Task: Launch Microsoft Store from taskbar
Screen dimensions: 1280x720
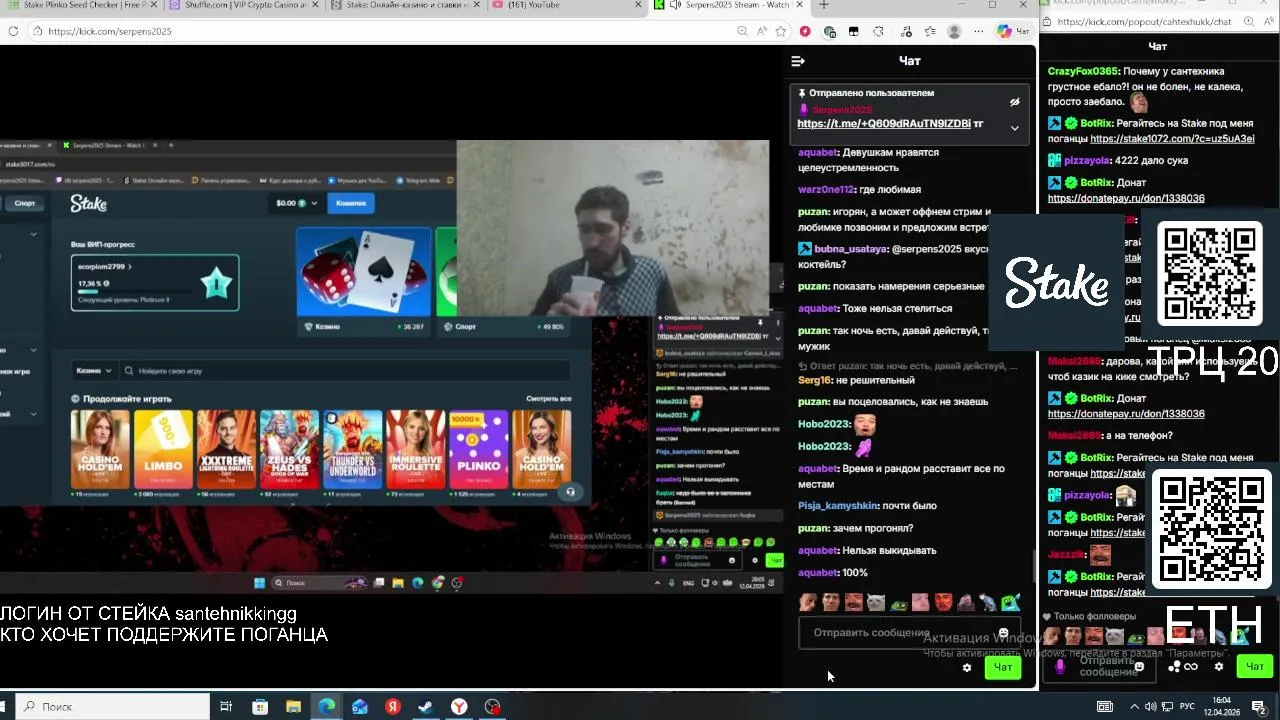Action: (260, 706)
